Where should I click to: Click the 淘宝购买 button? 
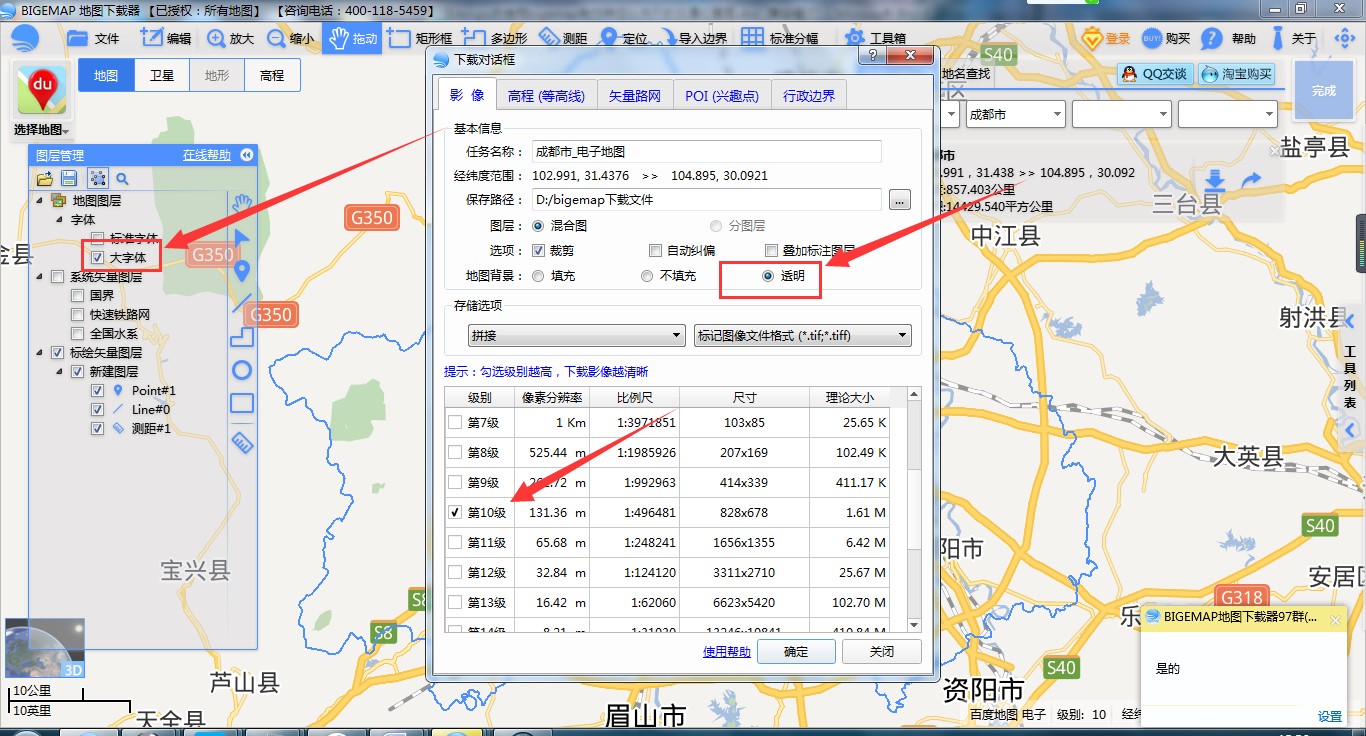pos(1237,74)
